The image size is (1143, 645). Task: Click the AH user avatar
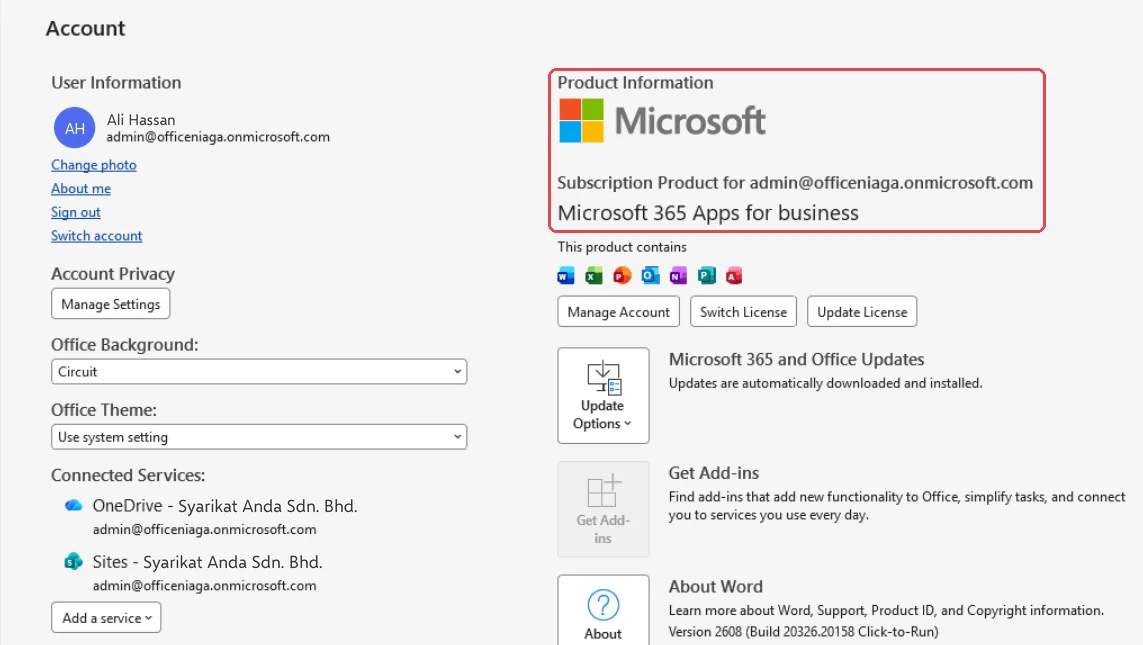click(x=74, y=128)
